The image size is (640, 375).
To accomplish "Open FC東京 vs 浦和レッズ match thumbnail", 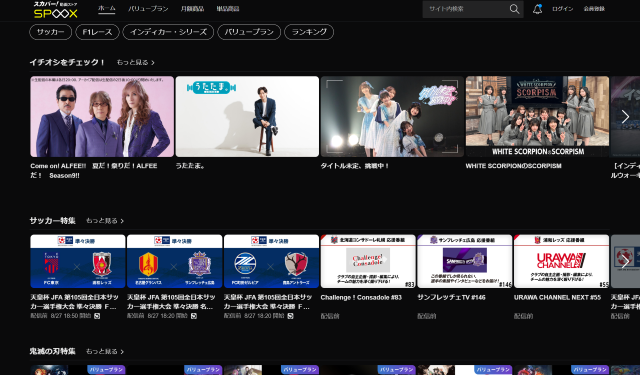I will coord(78,261).
